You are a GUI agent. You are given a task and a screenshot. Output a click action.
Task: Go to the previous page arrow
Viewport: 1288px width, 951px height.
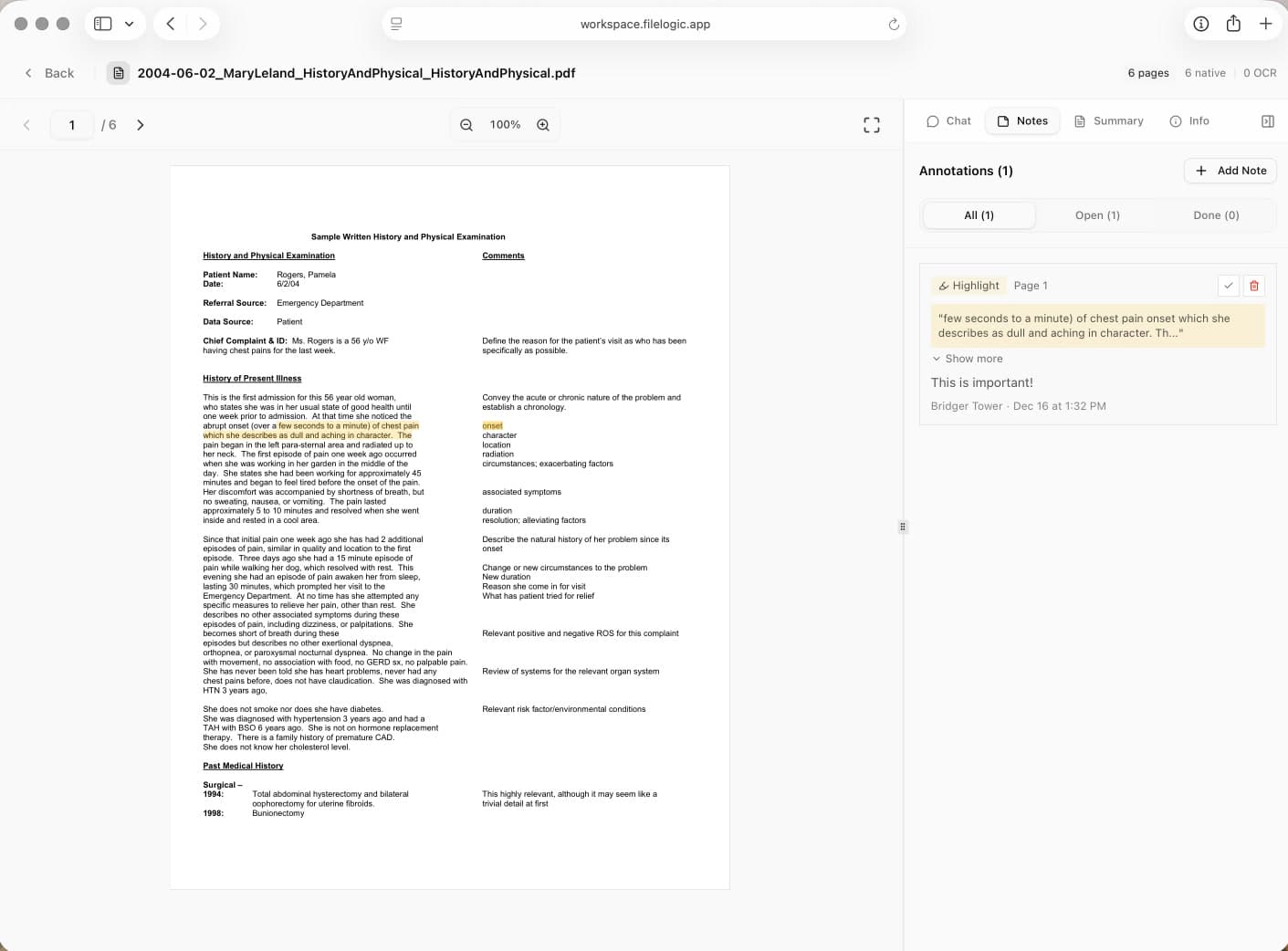coord(26,125)
